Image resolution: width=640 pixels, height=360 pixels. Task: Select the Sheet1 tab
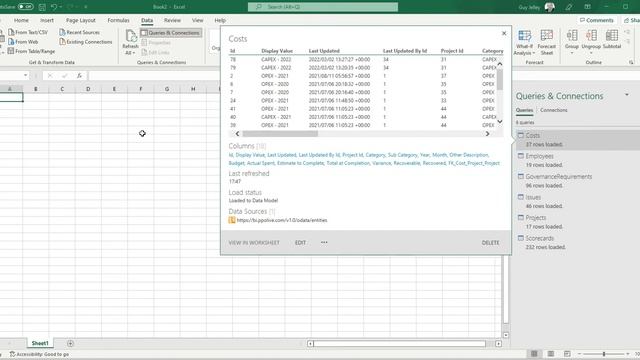point(40,343)
